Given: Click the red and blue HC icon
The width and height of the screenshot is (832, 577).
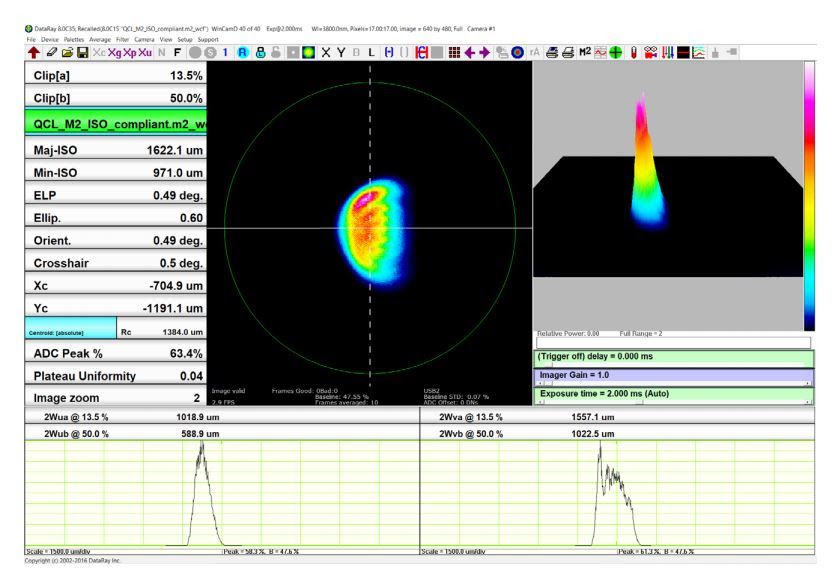Looking at the screenshot, I should pos(422,52).
